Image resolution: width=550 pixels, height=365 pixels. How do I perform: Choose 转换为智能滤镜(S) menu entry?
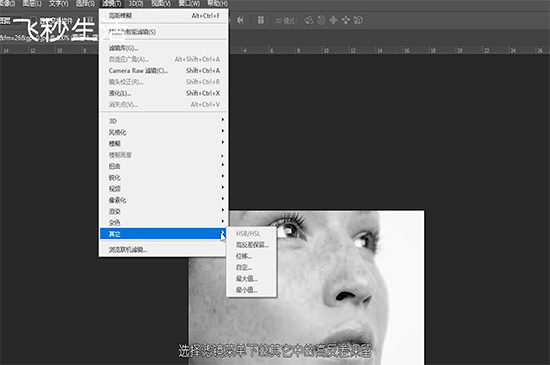click(163, 32)
